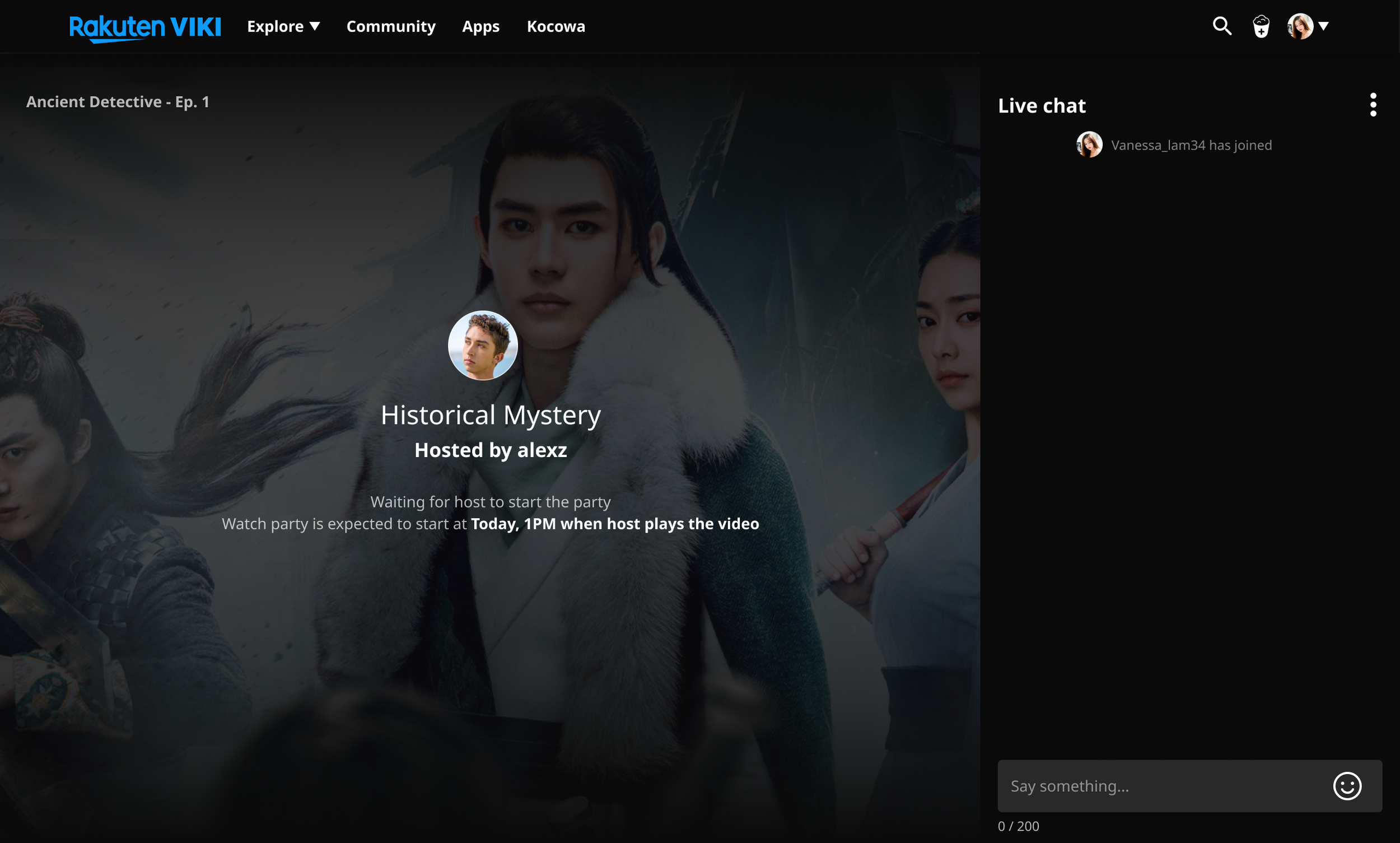
Task: Click the Rakuten VIKI logo
Action: click(x=145, y=28)
